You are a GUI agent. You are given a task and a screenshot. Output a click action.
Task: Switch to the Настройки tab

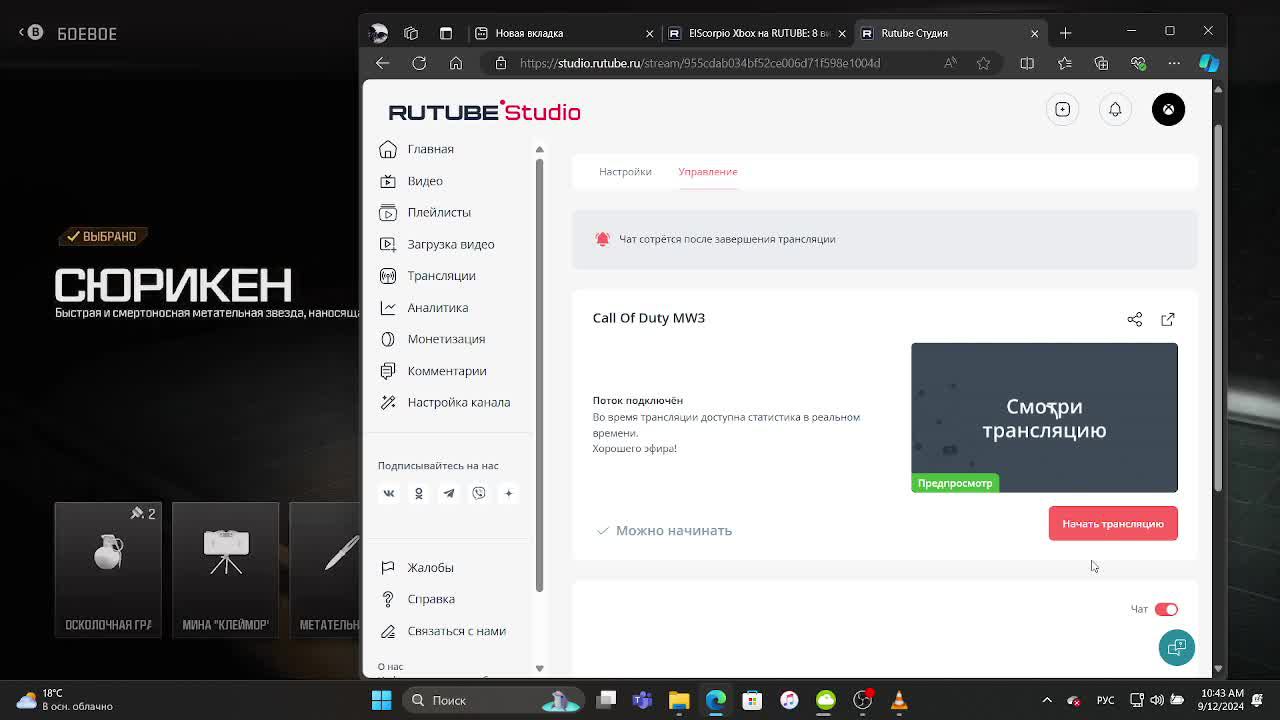pyautogui.click(x=625, y=172)
